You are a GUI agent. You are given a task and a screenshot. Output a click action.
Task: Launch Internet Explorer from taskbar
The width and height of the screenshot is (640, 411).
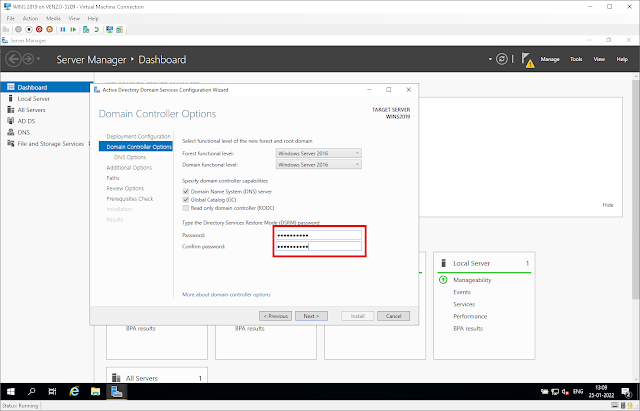(x=74, y=391)
